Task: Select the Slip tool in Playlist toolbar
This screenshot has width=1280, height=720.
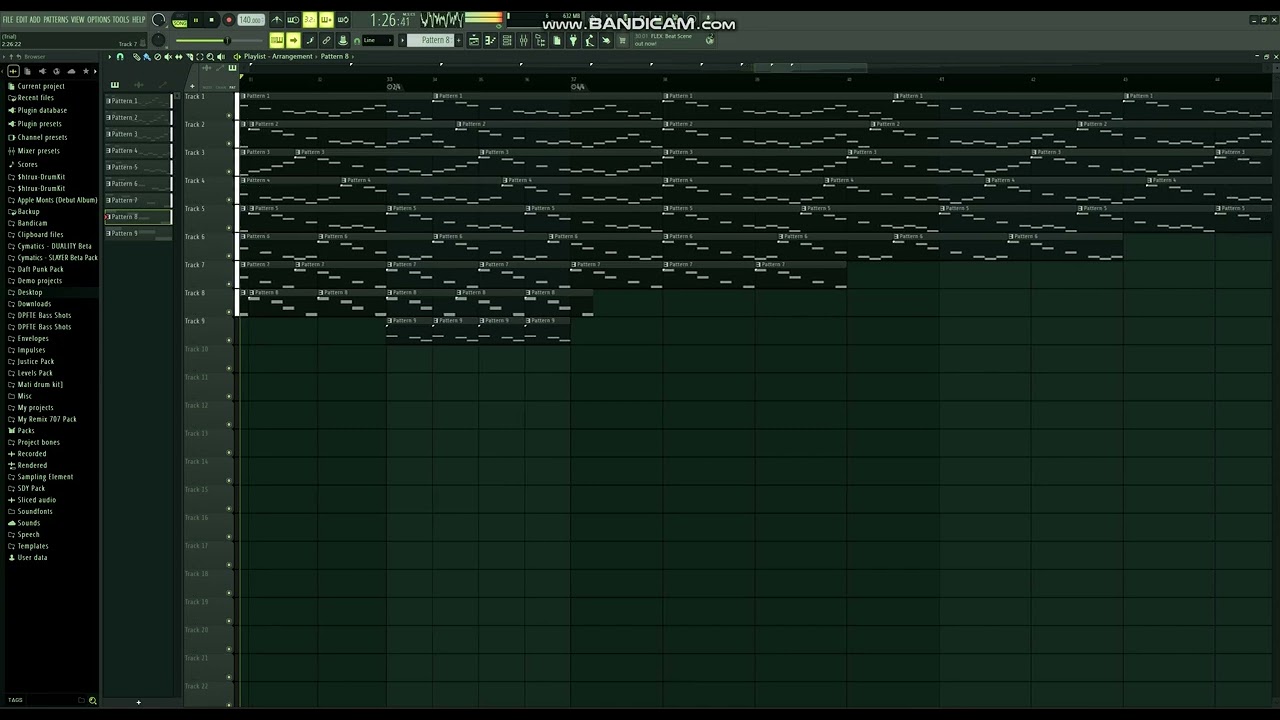Action: coord(178,56)
